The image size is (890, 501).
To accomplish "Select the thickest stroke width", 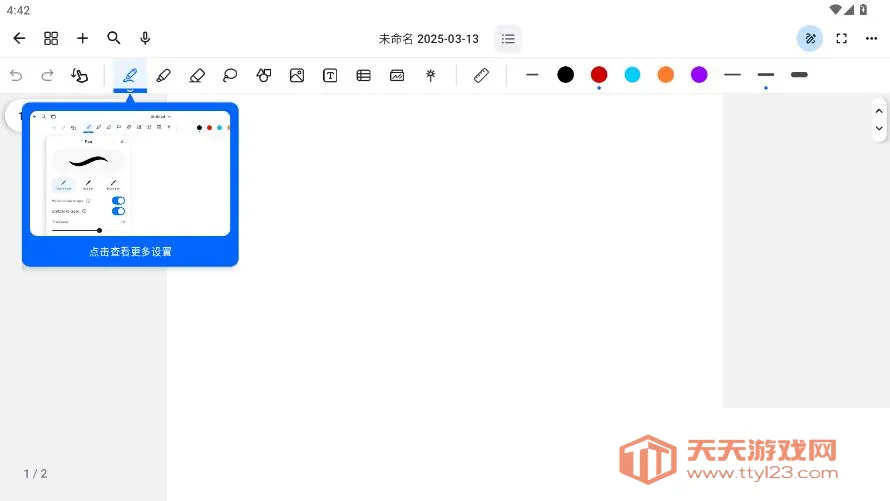I will coord(799,74).
